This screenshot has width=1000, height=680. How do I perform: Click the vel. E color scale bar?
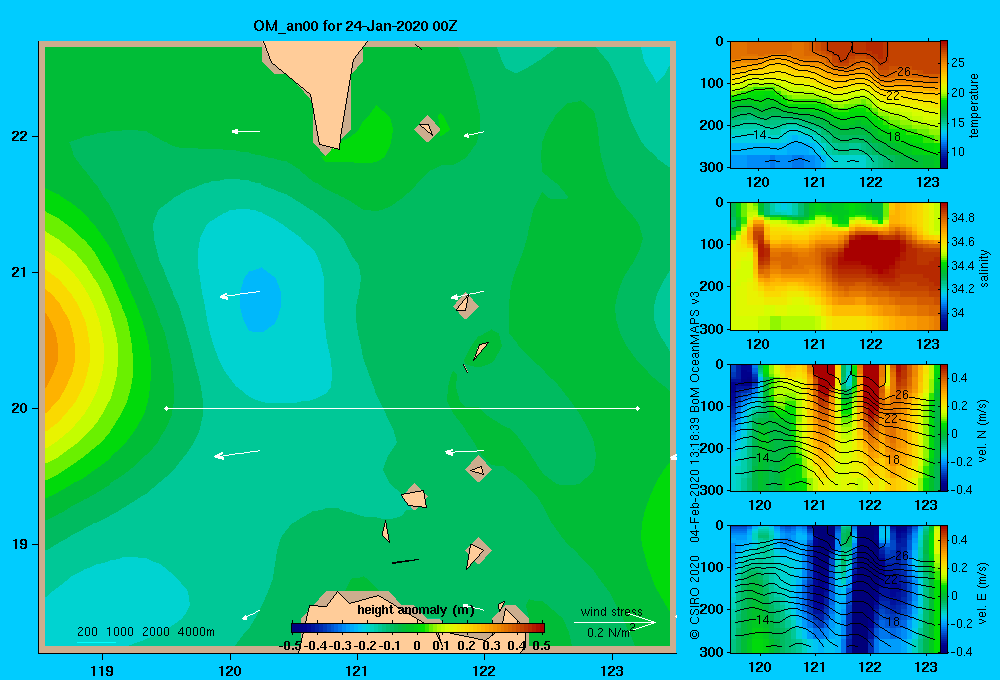[x=944, y=589]
